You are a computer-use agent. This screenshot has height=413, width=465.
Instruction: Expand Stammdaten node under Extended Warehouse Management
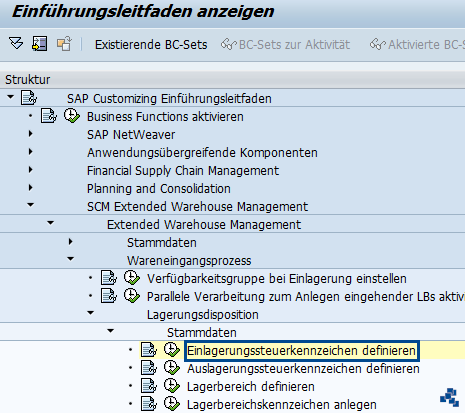pyautogui.click(x=71, y=242)
